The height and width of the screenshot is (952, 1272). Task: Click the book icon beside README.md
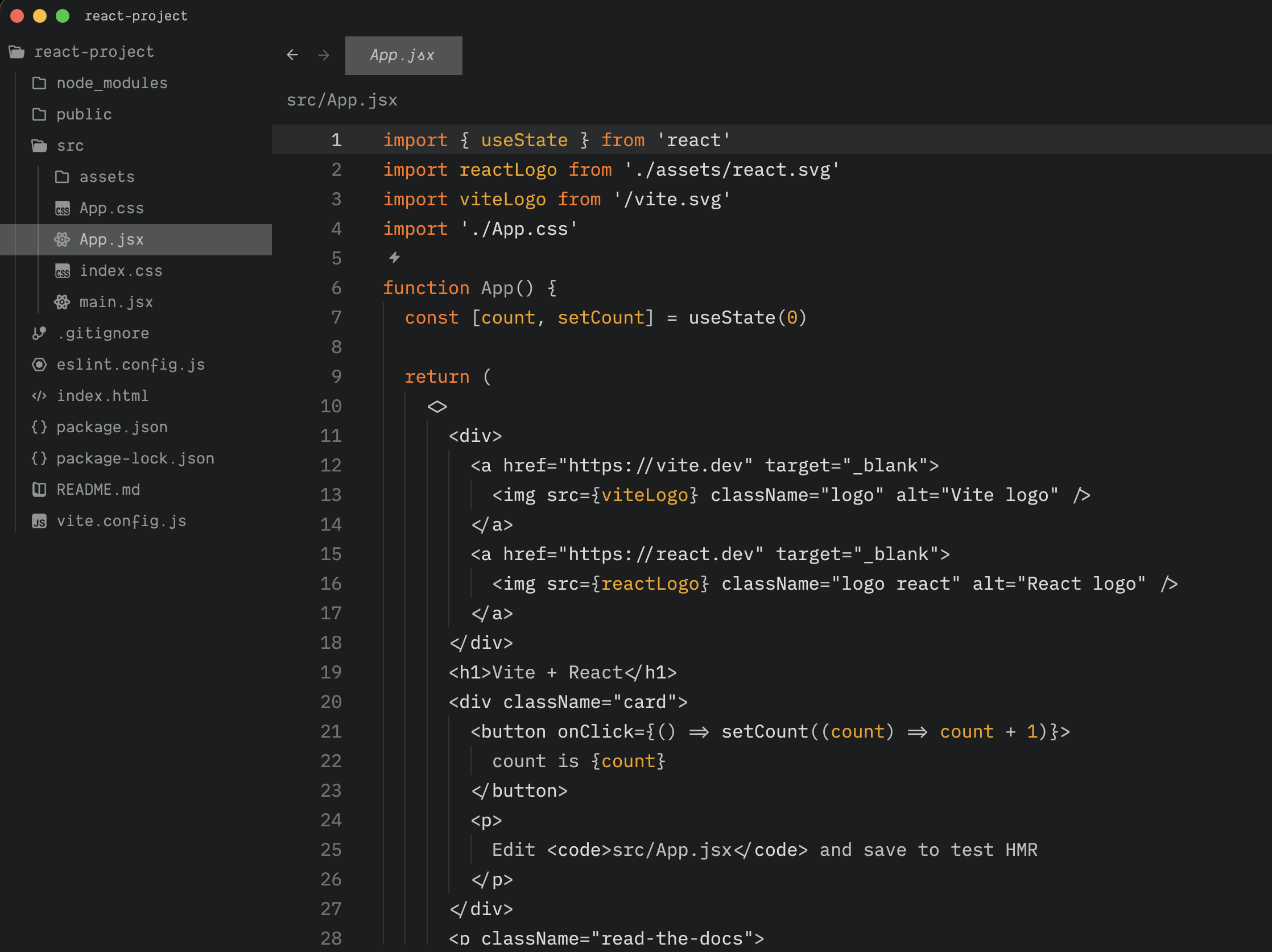pyautogui.click(x=39, y=489)
